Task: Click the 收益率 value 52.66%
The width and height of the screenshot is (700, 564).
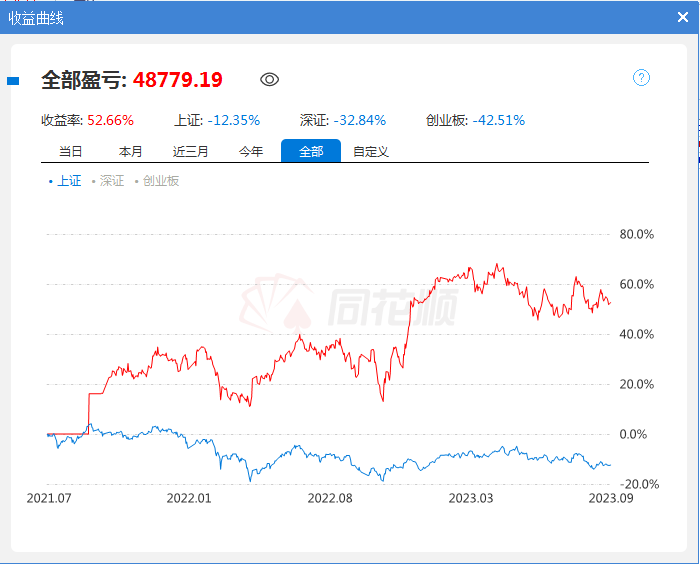Action: (x=111, y=120)
